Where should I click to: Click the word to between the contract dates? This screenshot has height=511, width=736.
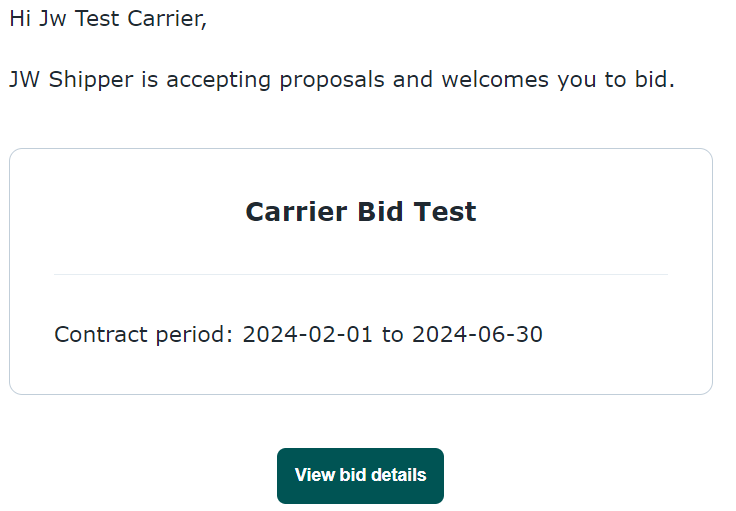pyautogui.click(x=392, y=335)
